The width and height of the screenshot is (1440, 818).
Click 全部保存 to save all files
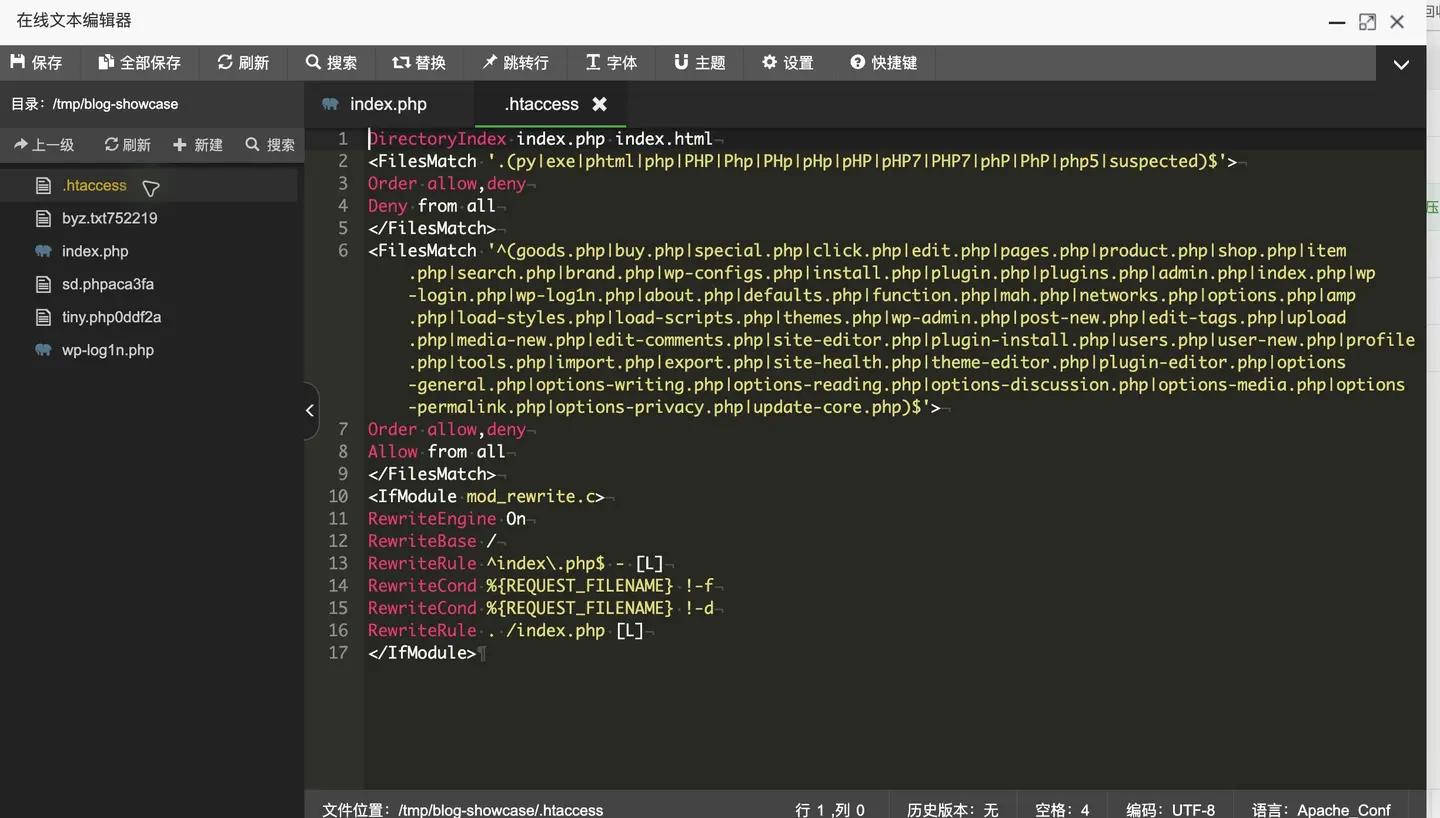140,62
